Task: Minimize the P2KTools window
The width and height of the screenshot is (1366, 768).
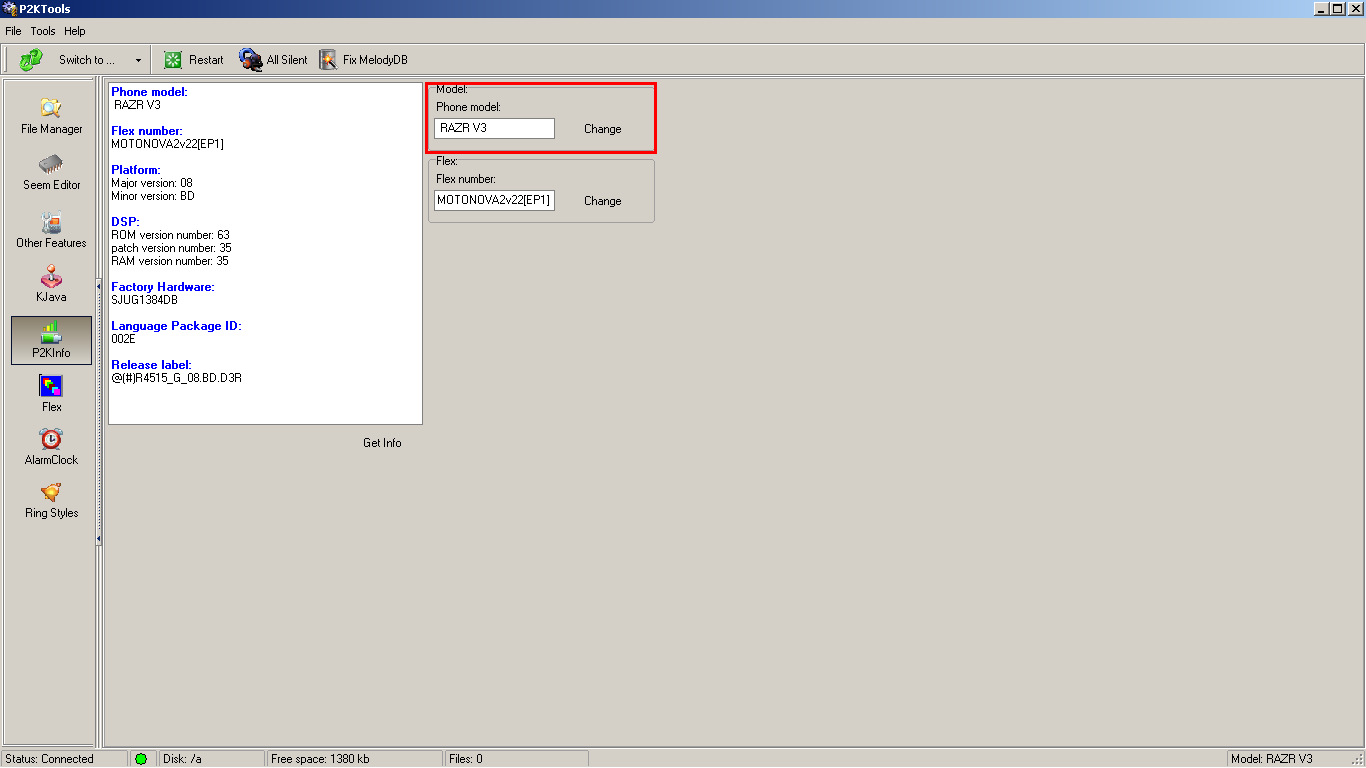Action: (1322, 9)
